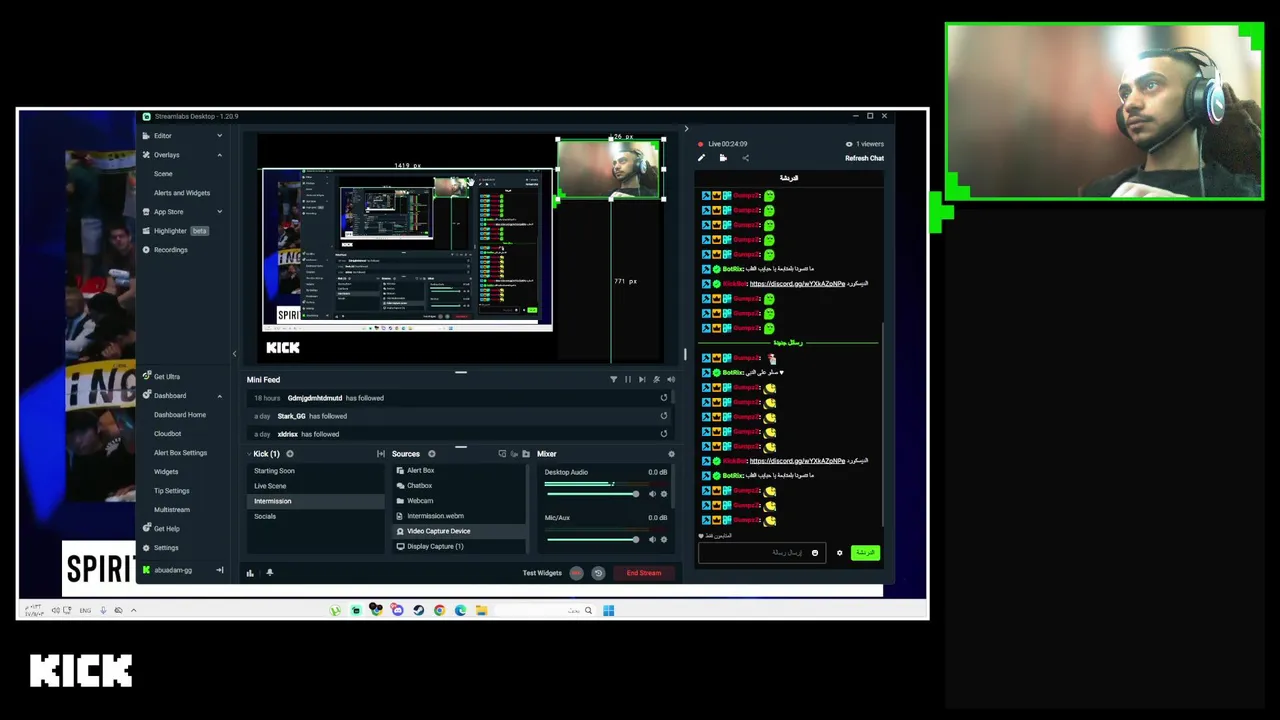Viewport: 1280px width, 720px height.
Task: Adjust the Mic/Aux volume slider
Action: point(591,539)
